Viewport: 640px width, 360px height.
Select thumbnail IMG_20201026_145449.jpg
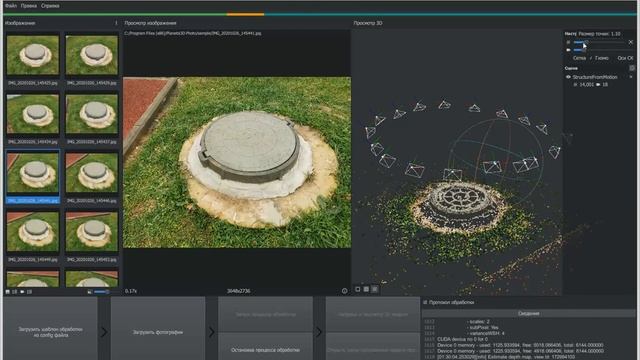(x=33, y=232)
